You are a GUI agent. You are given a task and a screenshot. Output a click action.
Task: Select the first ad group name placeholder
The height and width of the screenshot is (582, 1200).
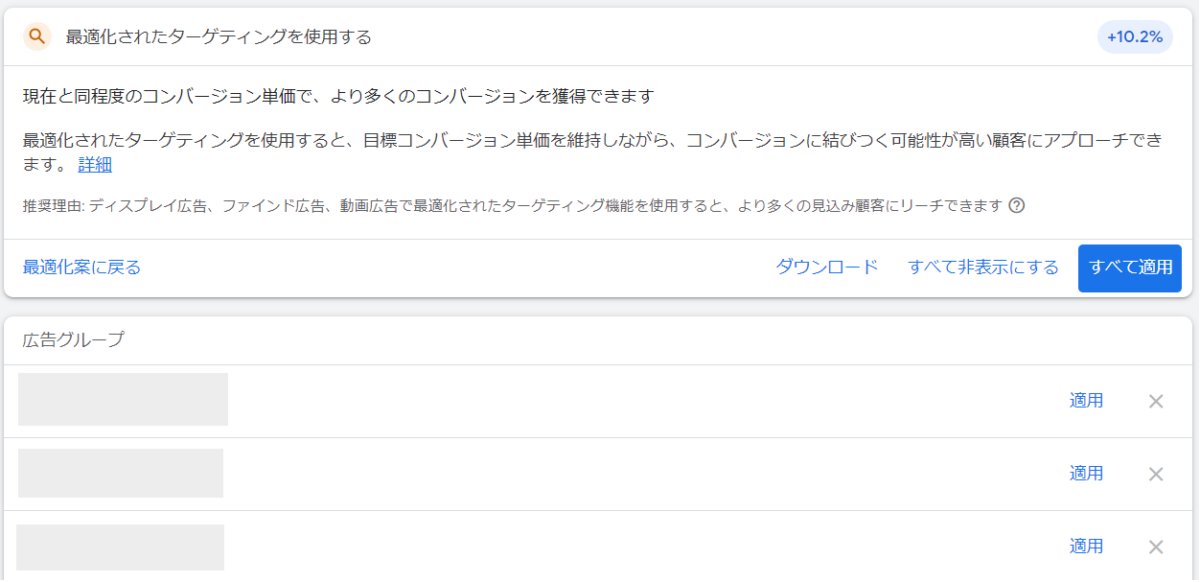click(123, 399)
